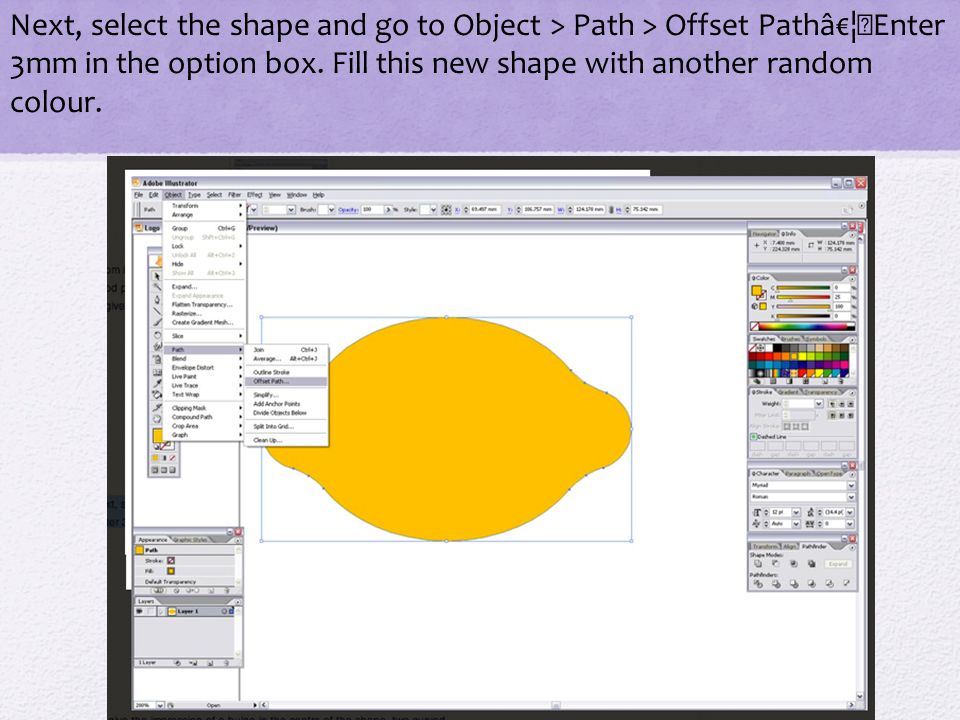The height and width of the screenshot is (720, 960).
Task: Switch to the Transparency tab
Action: 822,392
